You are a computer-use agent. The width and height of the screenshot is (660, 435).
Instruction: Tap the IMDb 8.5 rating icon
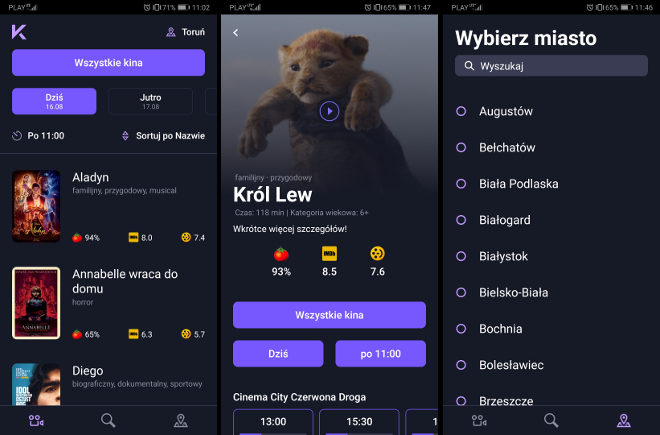[x=329, y=254]
